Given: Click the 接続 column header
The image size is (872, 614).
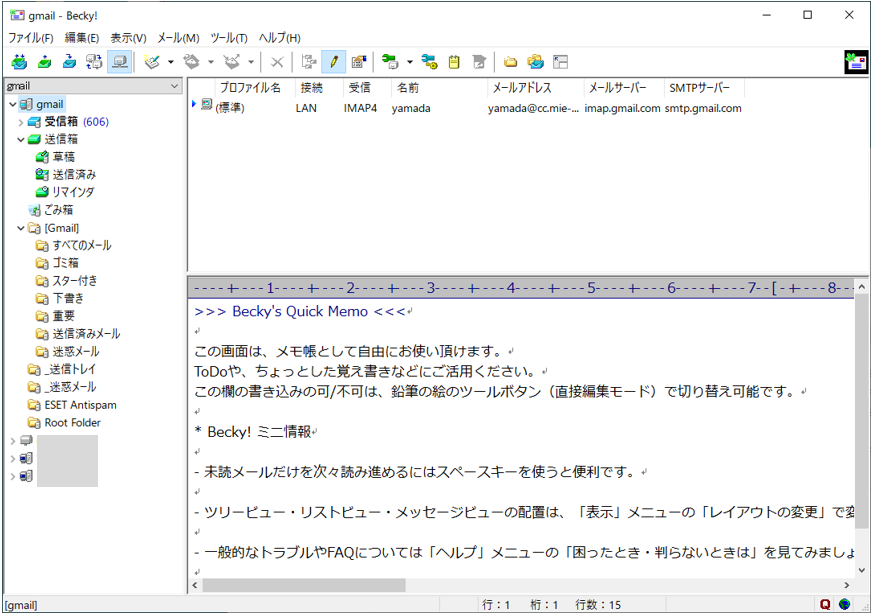Looking at the screenshot, I should click(319, 88).
